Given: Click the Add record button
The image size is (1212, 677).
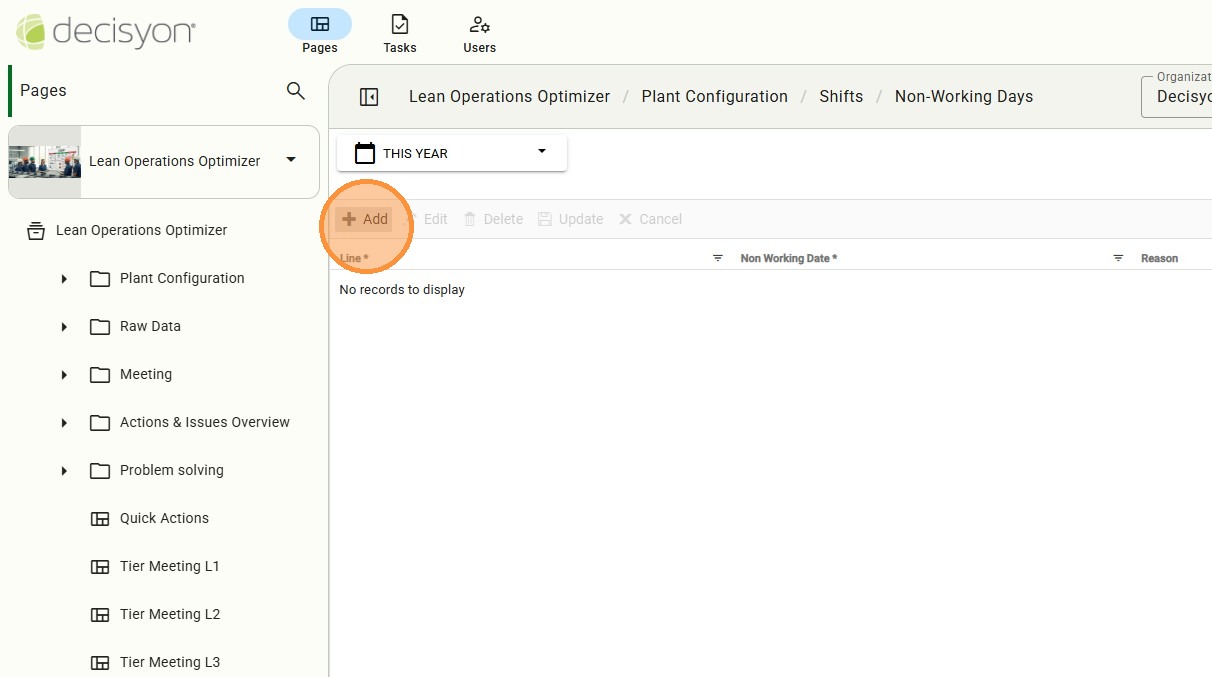Looking at the screenshot, I should click(365, 219).
